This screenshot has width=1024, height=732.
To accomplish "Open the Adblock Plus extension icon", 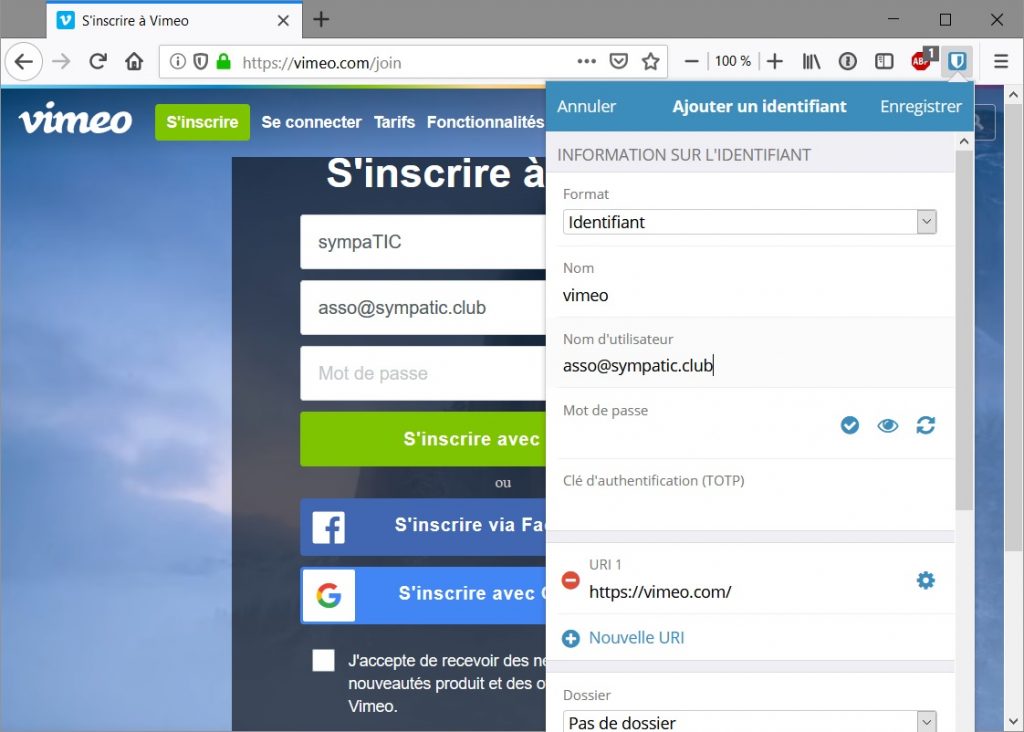I will click(x=922, y=62).
